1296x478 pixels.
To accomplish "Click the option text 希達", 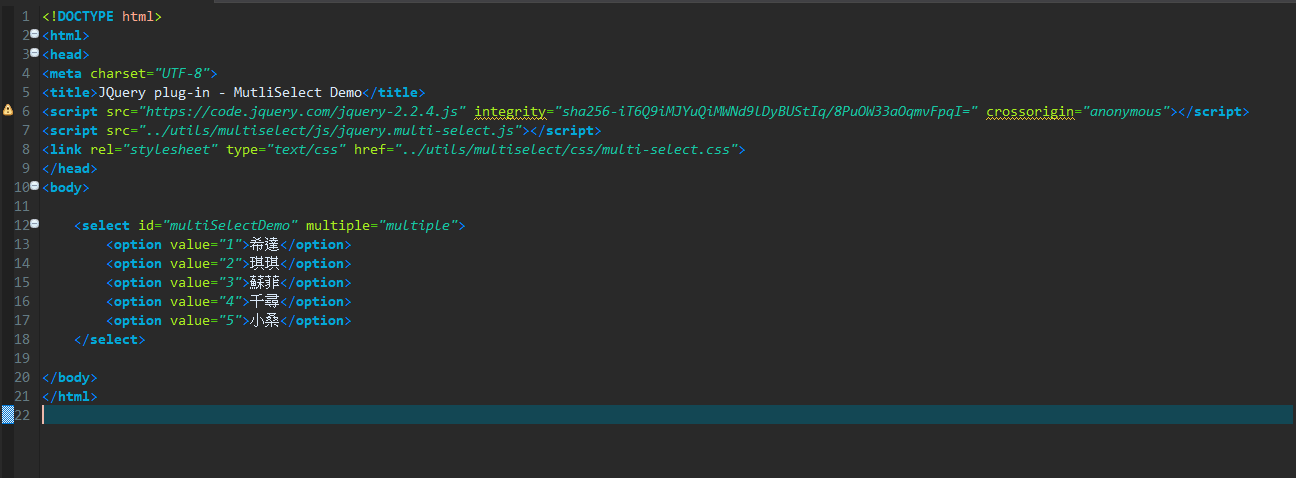I will [x=264, y=244].
